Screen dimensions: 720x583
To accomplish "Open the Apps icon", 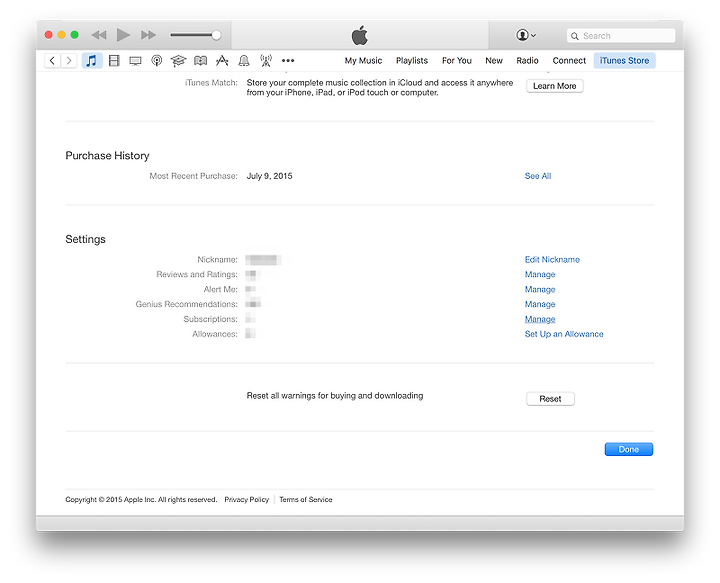I will pyautogui.click(x=222, y=61).
